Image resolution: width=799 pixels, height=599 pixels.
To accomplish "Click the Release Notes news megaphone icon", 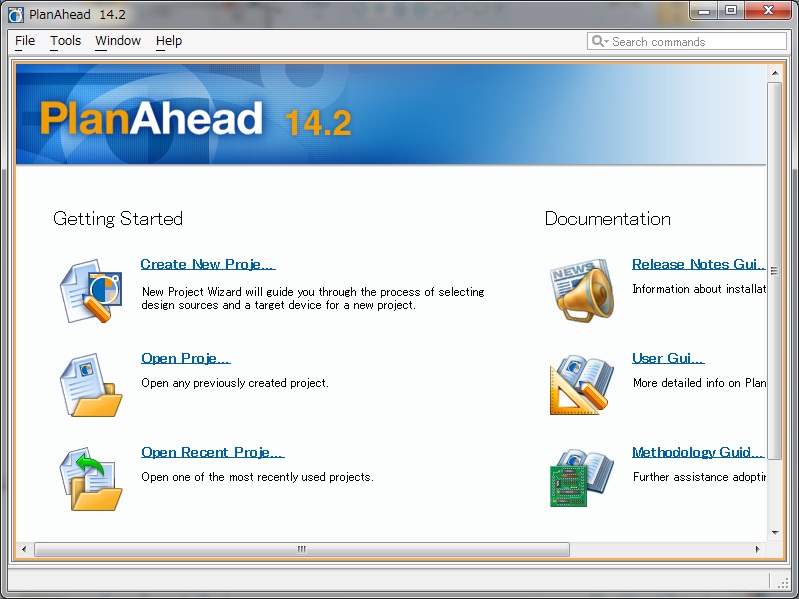I will click(582, 290).
